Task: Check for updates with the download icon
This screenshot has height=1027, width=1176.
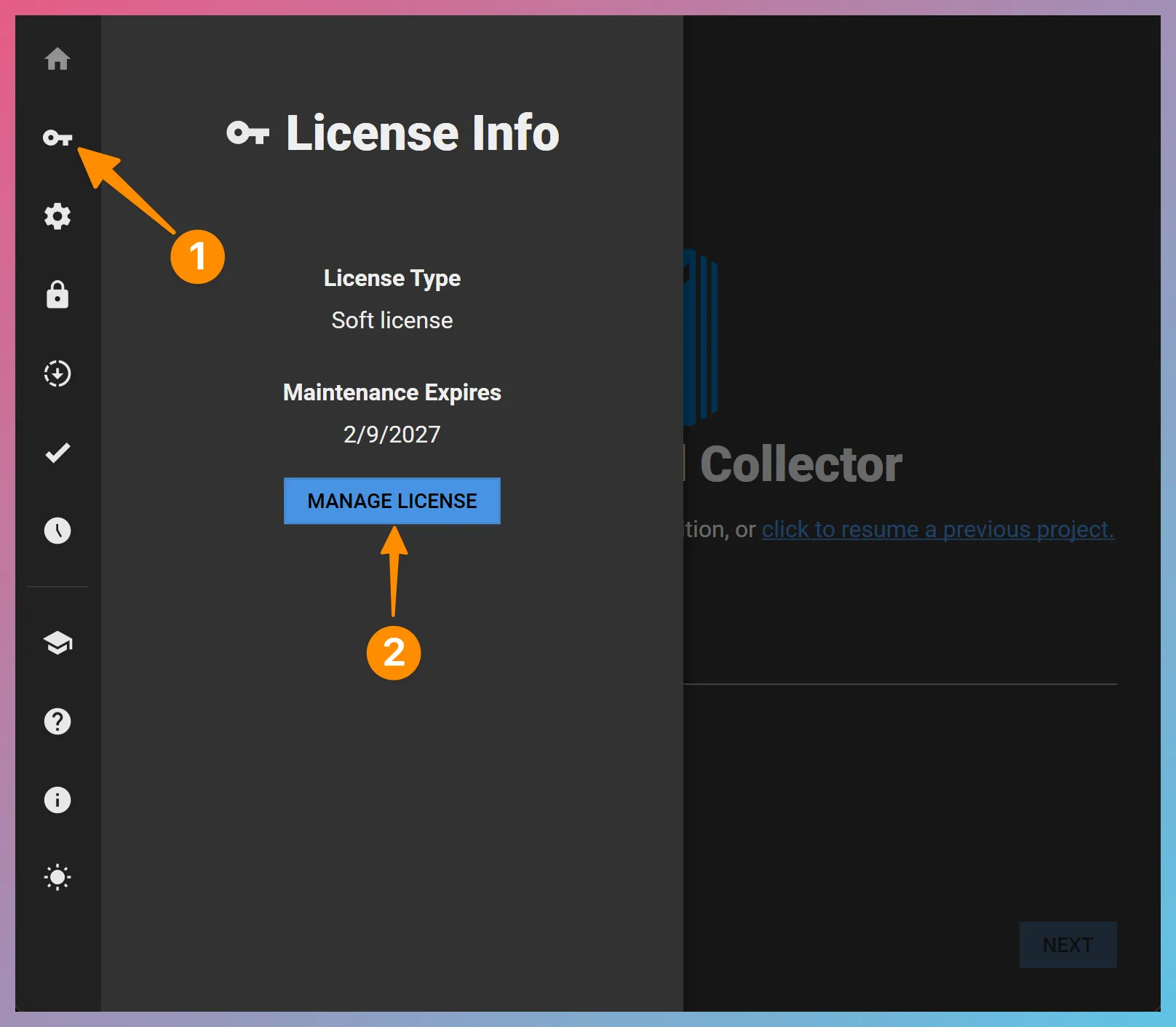Action: (57, 373)
